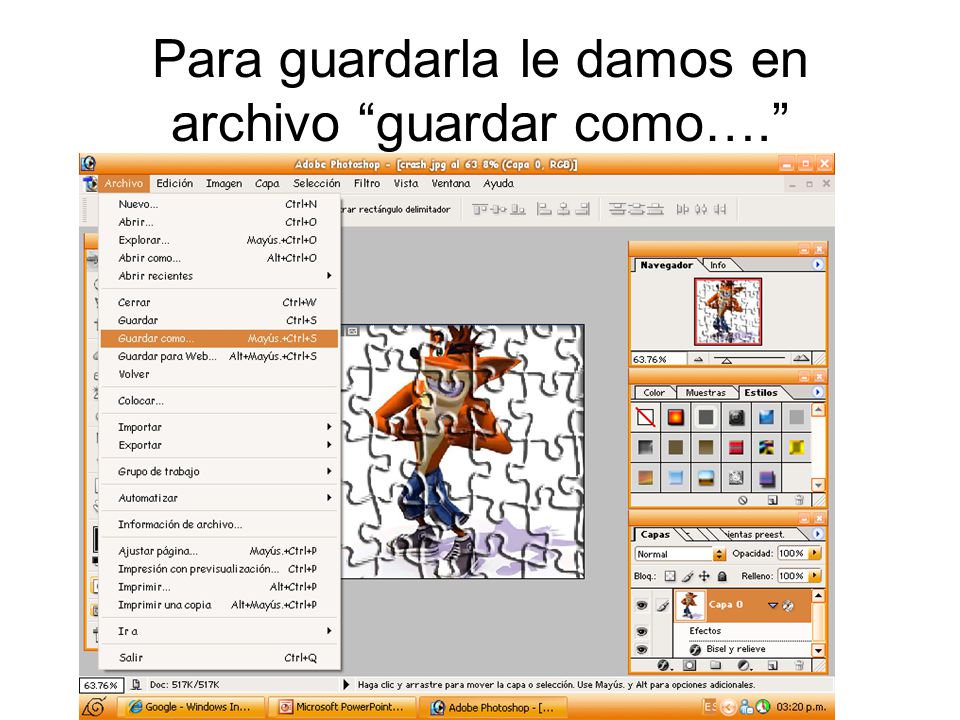Toggle lock all padlock icon

[x=722, y=576]
